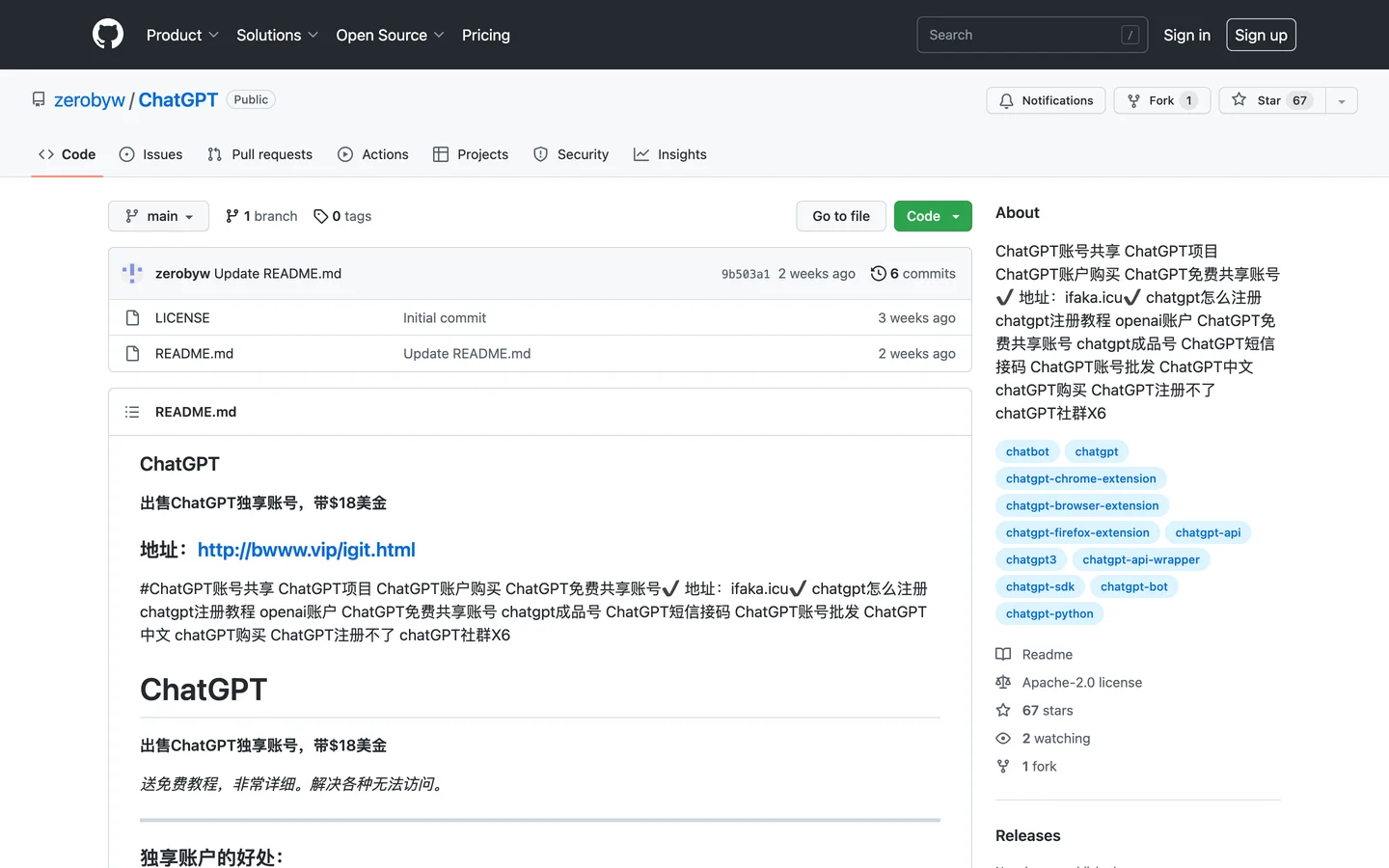1389x868 pixels.
Task: View the 2 watching link
Action: 1043,738
